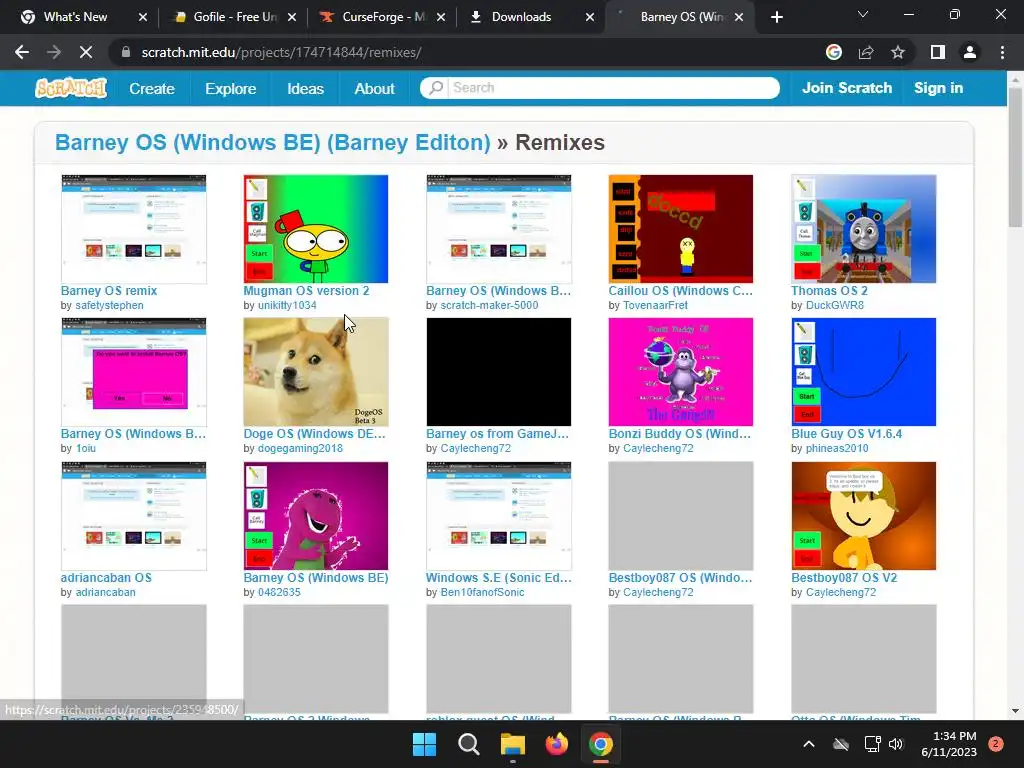Screen dimensions: 1024x768
Task: Open the Create menu item
Action: [152, 88]
